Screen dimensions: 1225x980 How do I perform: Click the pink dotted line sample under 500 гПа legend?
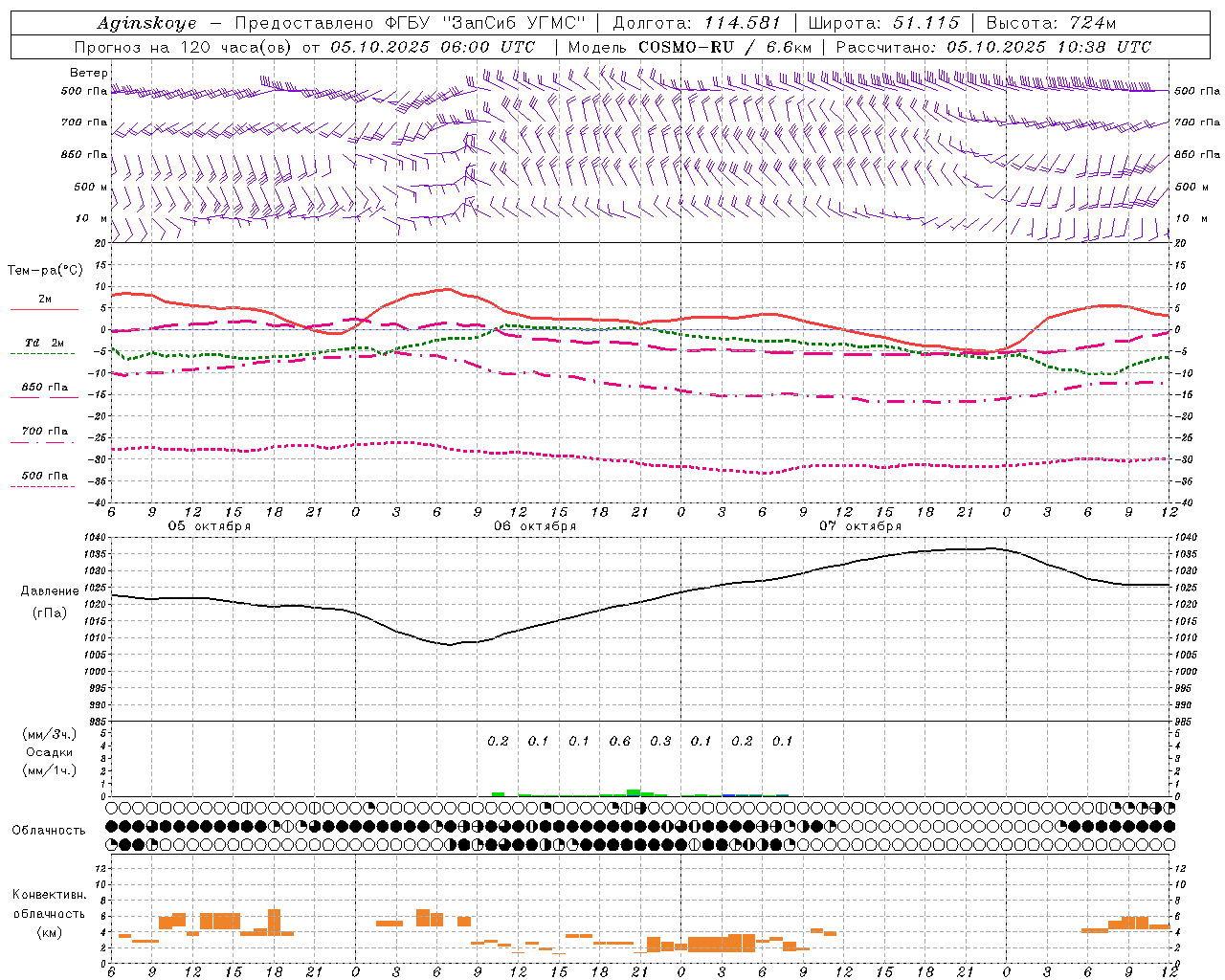coord(42,486)
